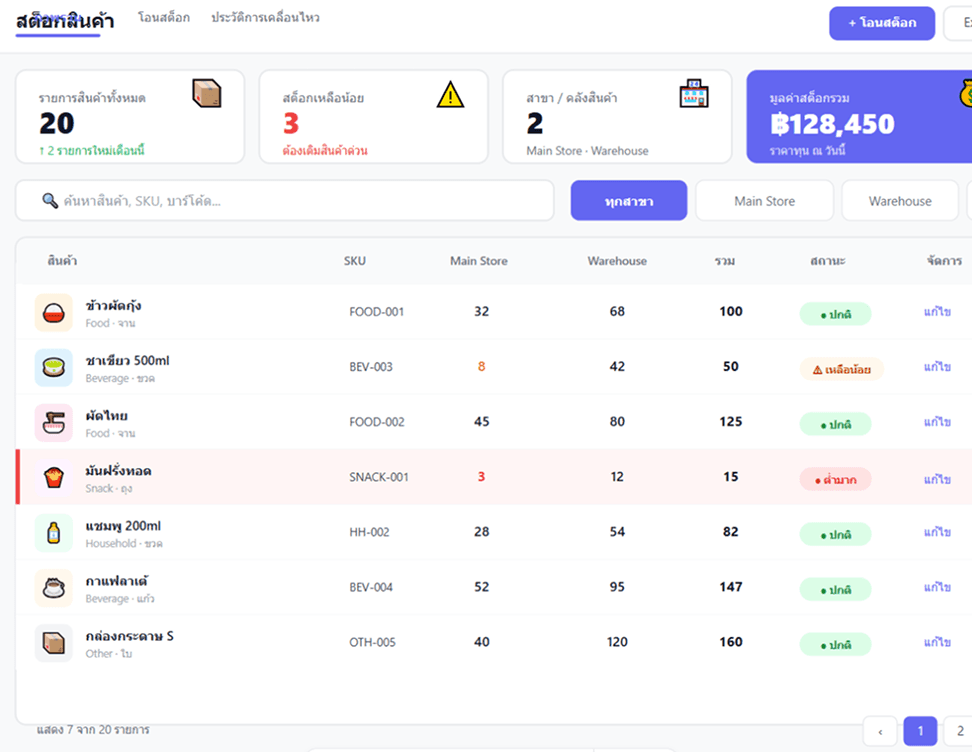Click แก้ไข link for SNACK-001 row
This screenshot has width=972, height=752.
[937, 479]
